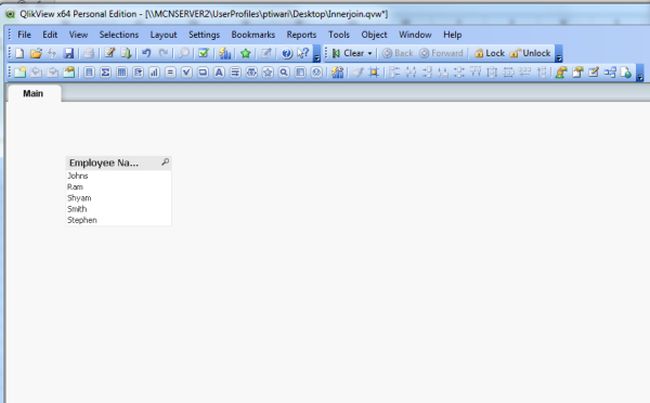Toggle WebView mode icon
This screenshot has width=650, height=403.
point(626,73)
